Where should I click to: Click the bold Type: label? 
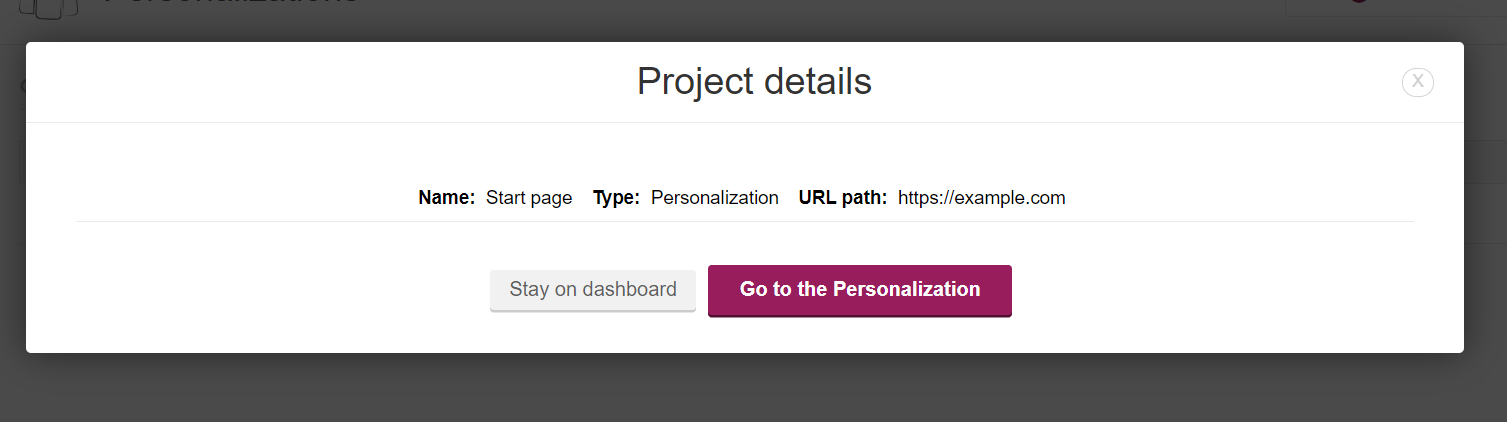[x=616, y=198]
